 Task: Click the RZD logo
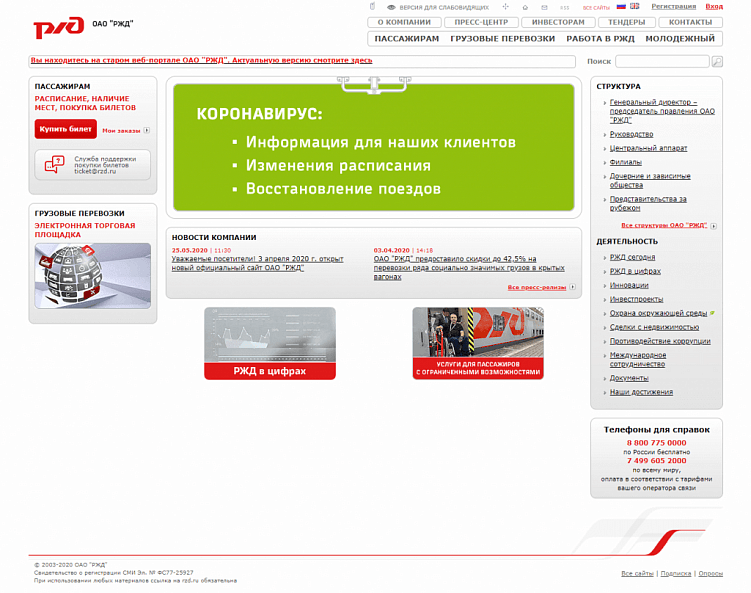(58, 27)
